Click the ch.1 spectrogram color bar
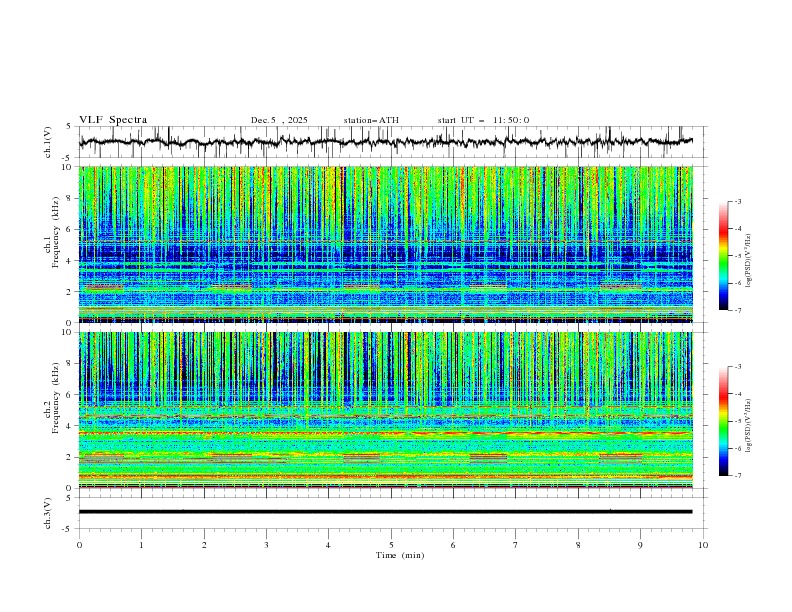The width and height of the screenshot is (792, 612). [x=723, y=256]
